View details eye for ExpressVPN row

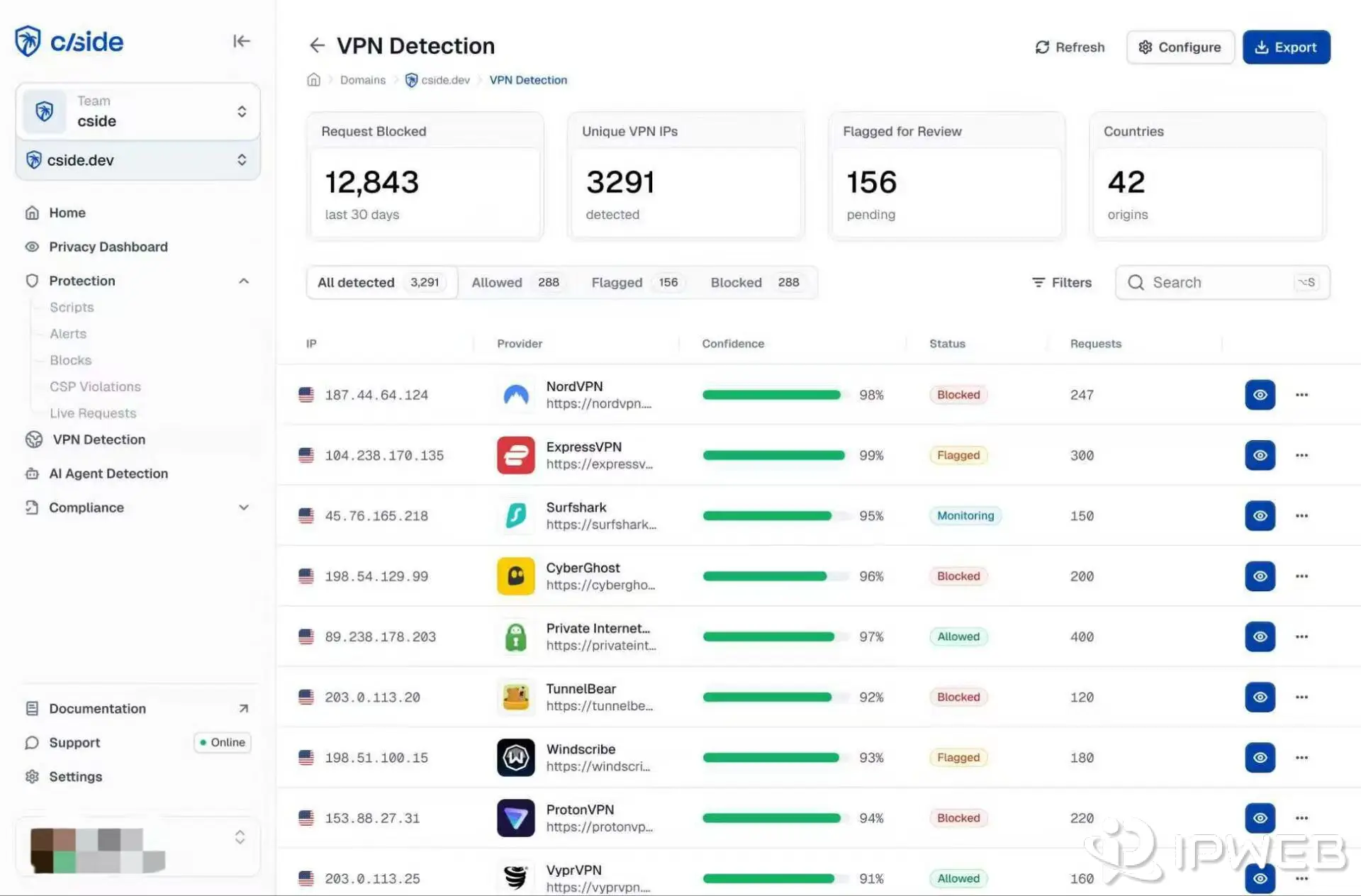(1260, 455)
